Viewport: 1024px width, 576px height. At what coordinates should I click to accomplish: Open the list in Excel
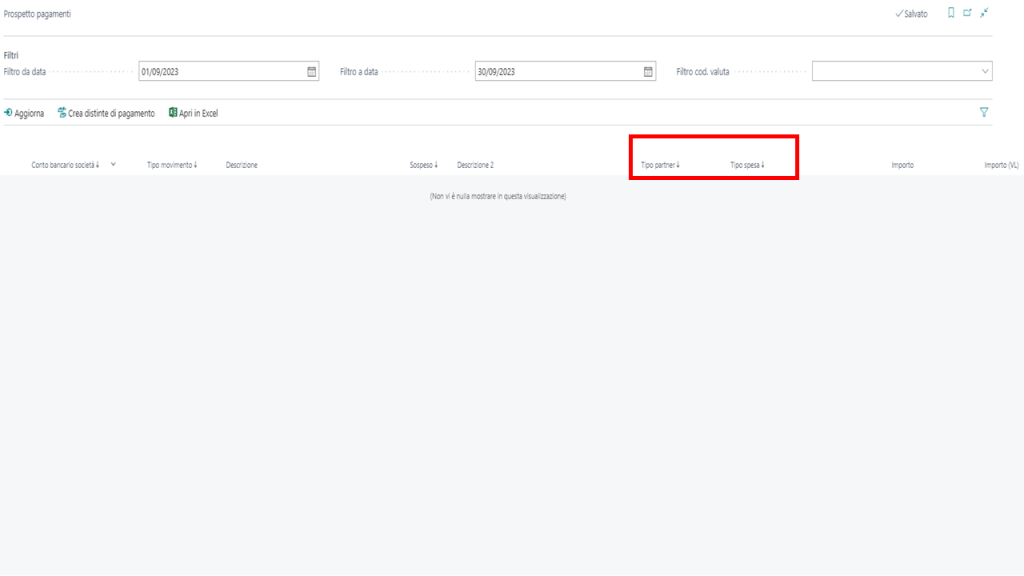(x=193, y=113)
